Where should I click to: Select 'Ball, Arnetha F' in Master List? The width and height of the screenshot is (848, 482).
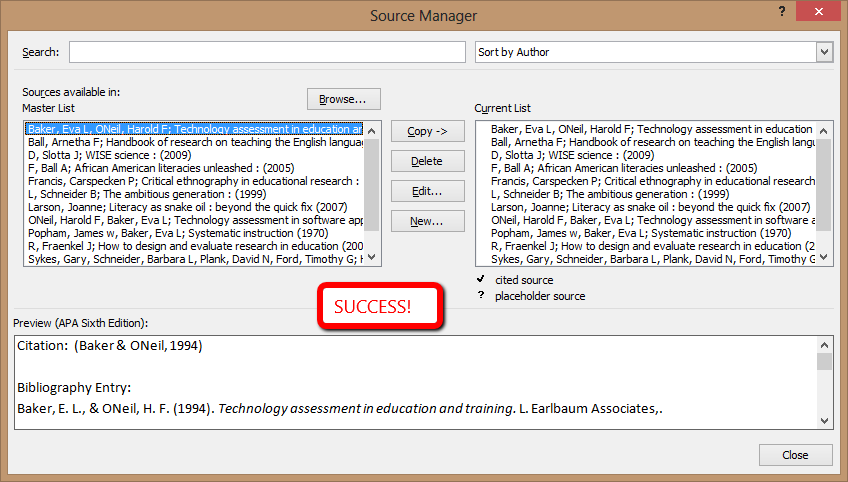coord(195,142)
